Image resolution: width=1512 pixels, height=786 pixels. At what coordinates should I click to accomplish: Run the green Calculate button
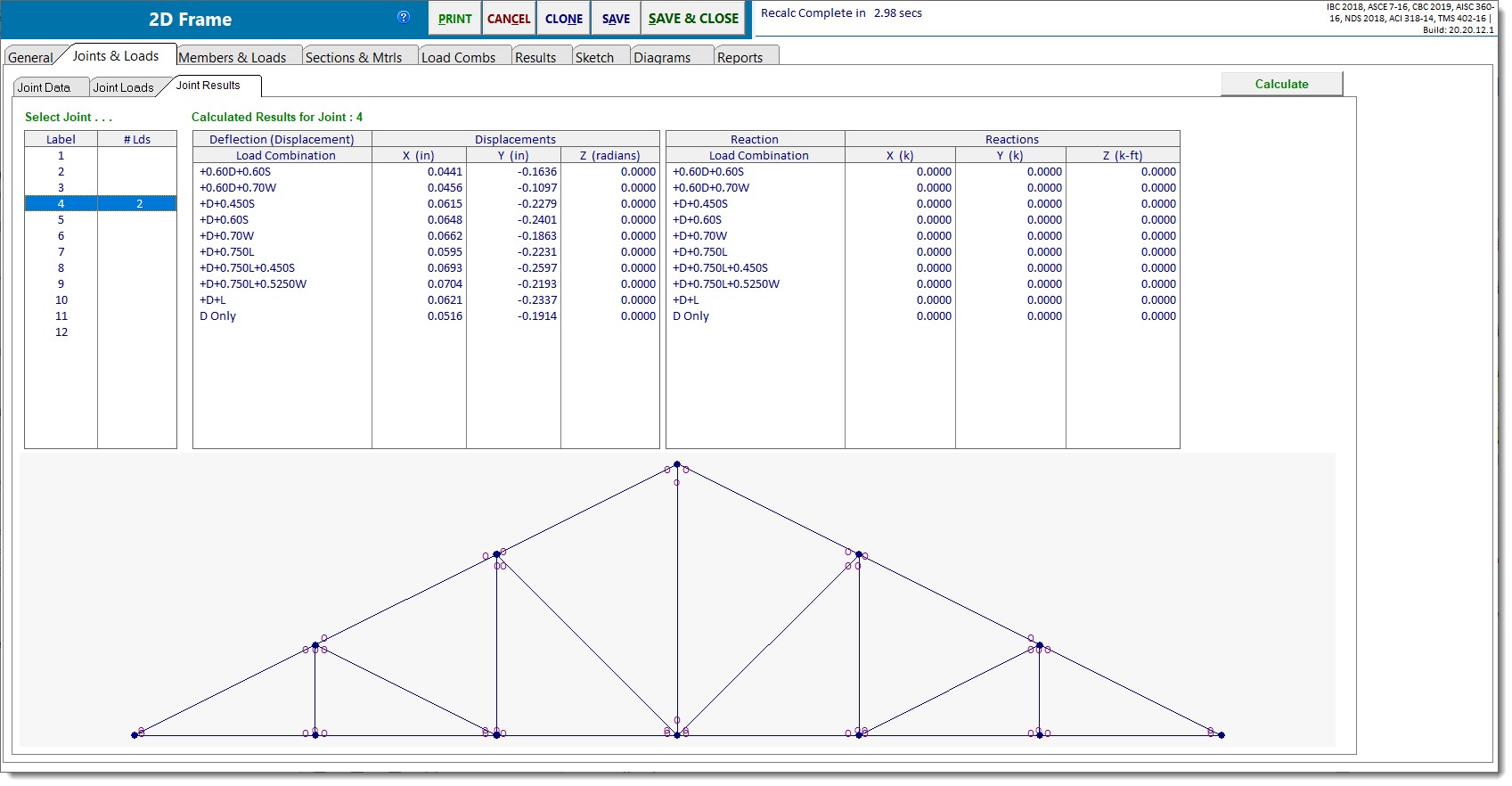[x=1281, y=84]
